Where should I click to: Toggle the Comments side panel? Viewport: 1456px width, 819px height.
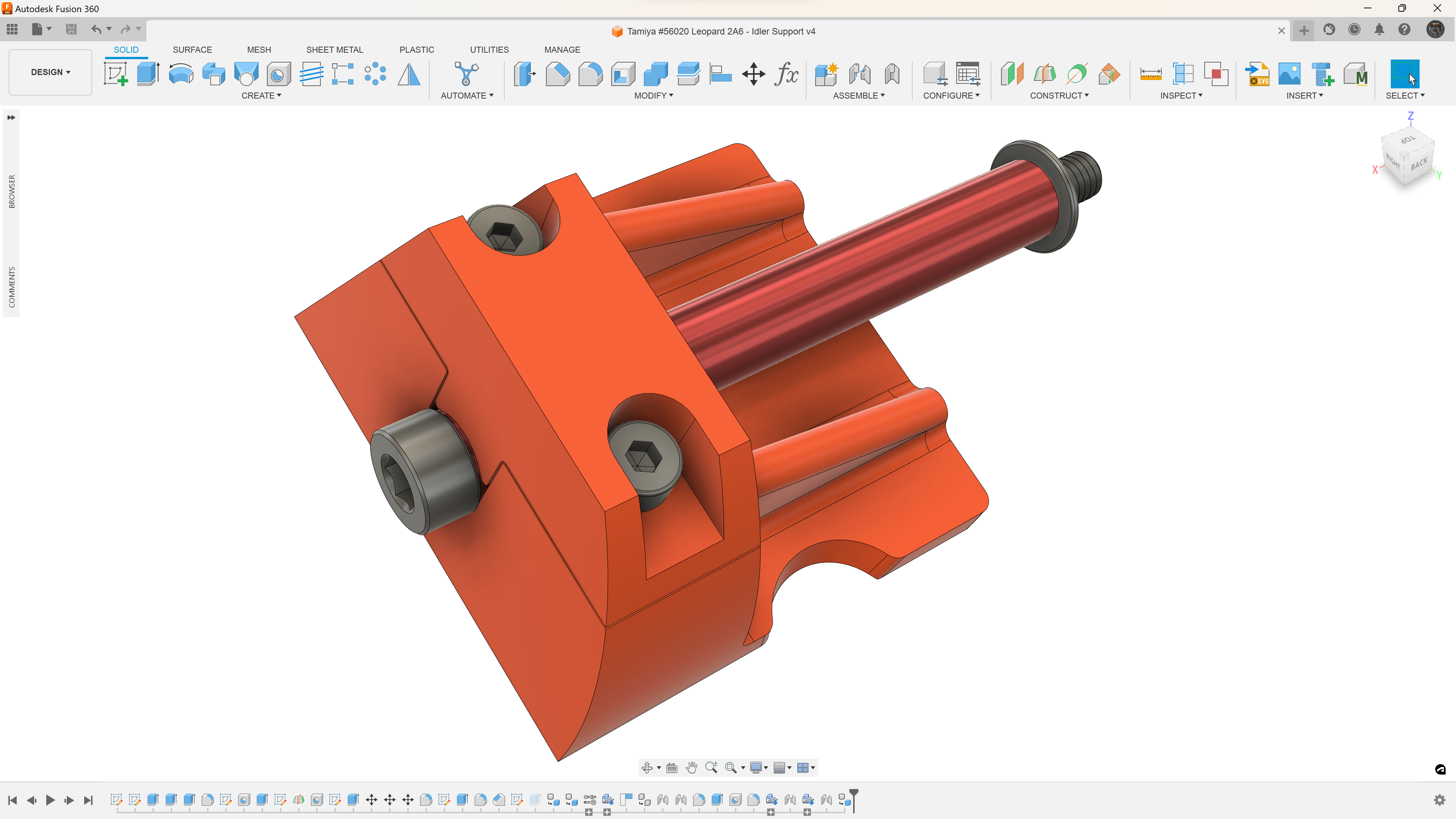pos(11,287)
